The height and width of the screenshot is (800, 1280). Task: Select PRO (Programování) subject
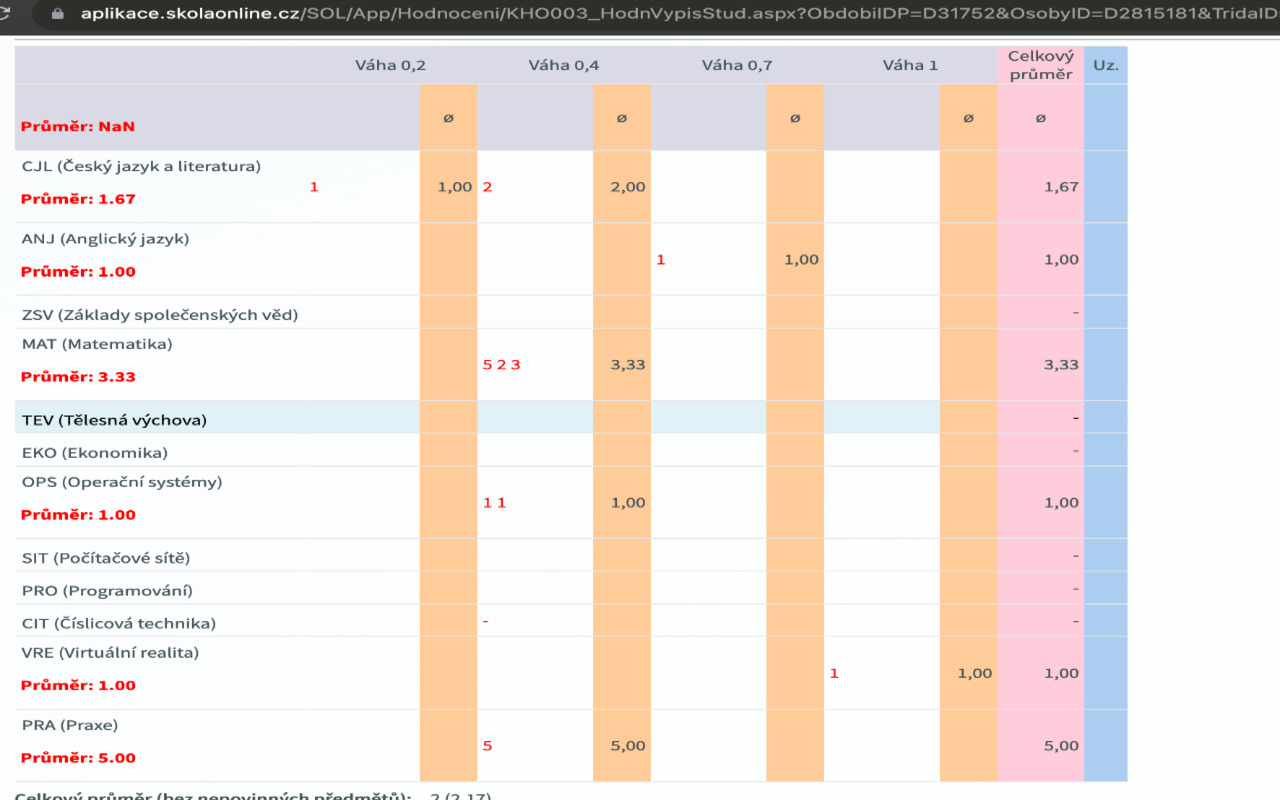point(107,591)
